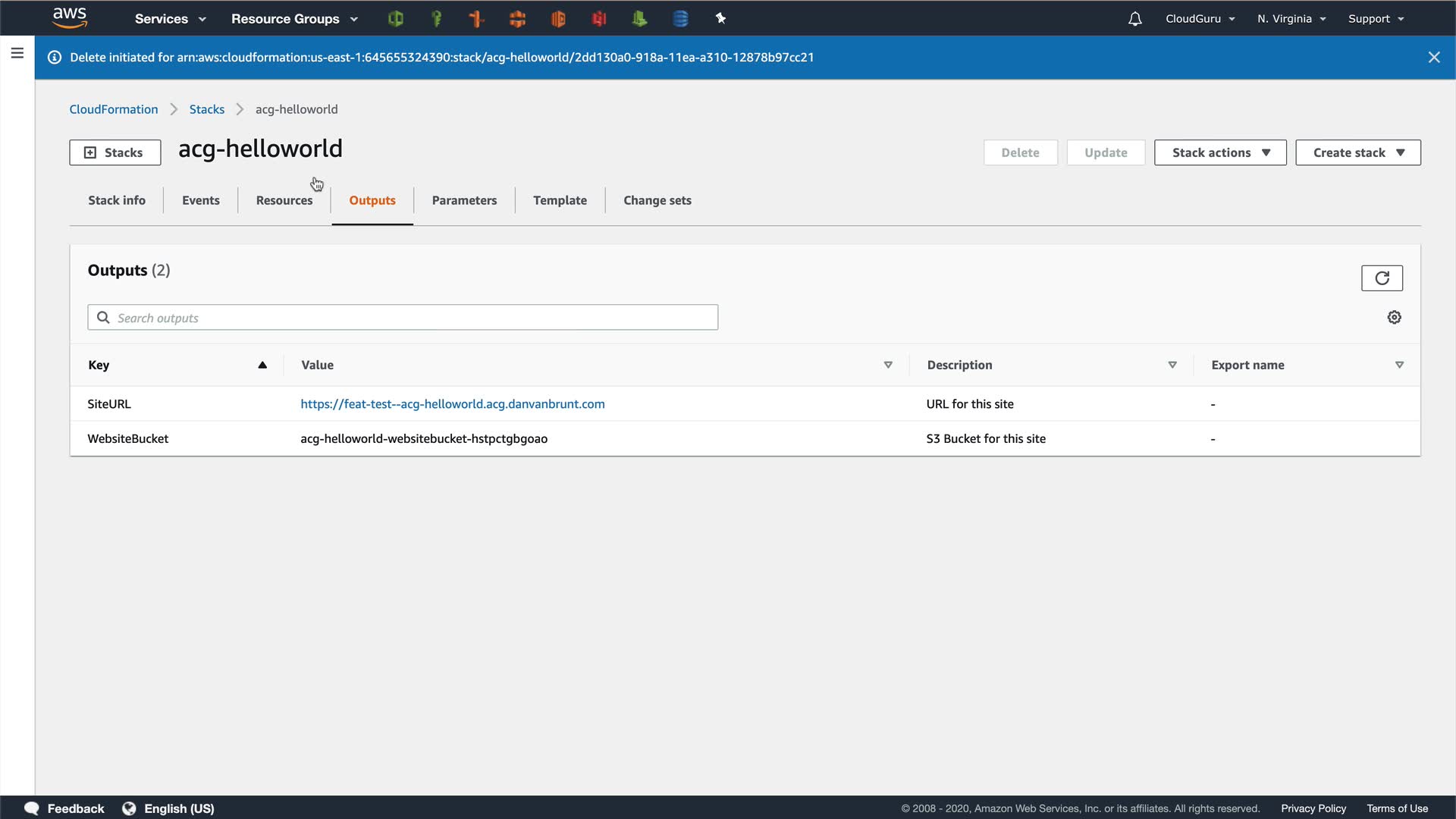Refresh the Outputs list
The height and width of the screenshot is (819, 1456).
pos(1382,278)
